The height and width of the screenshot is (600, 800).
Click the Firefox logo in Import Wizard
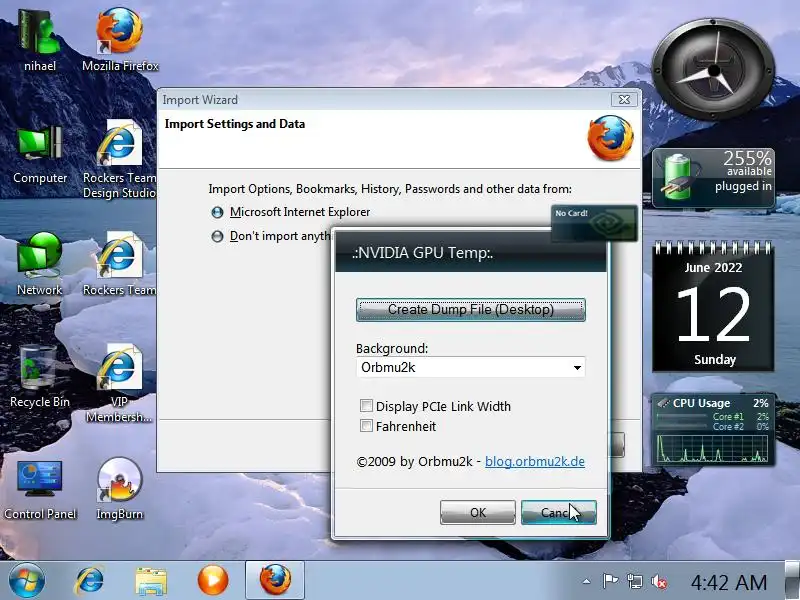[611, 138]
